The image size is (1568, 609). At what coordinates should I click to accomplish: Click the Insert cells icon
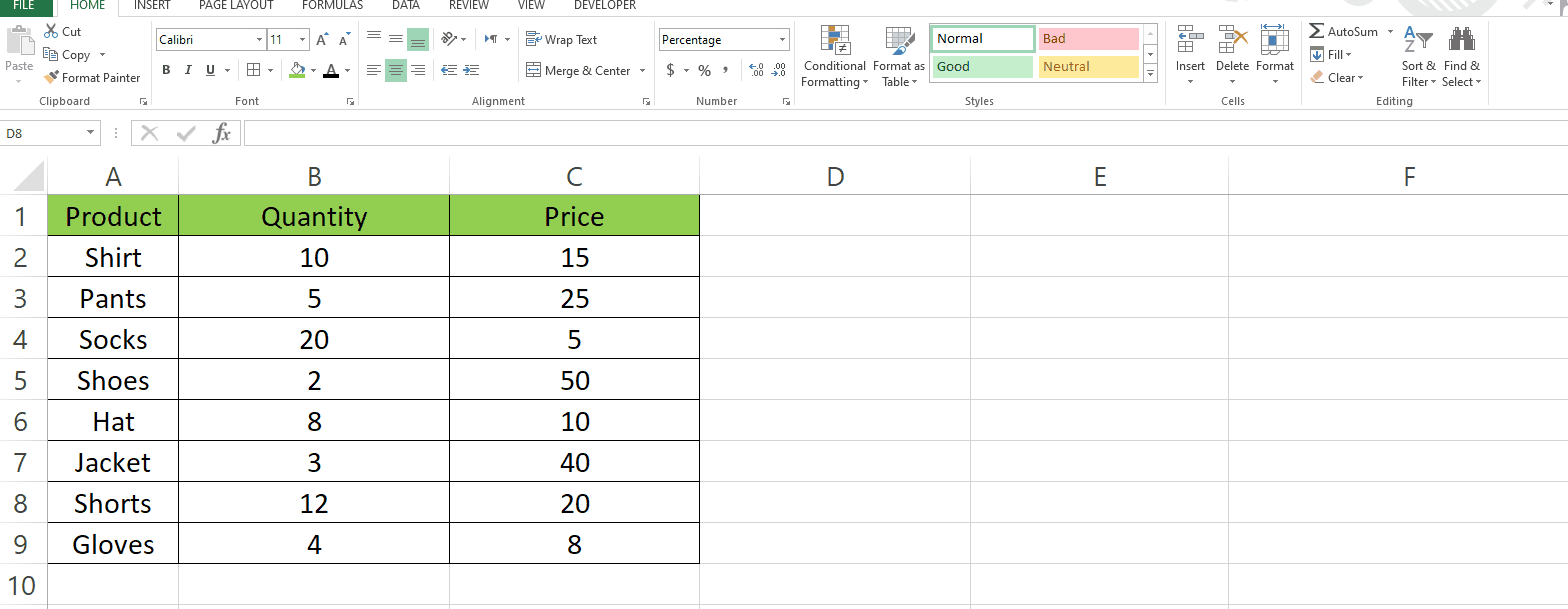pos(1190,41)
